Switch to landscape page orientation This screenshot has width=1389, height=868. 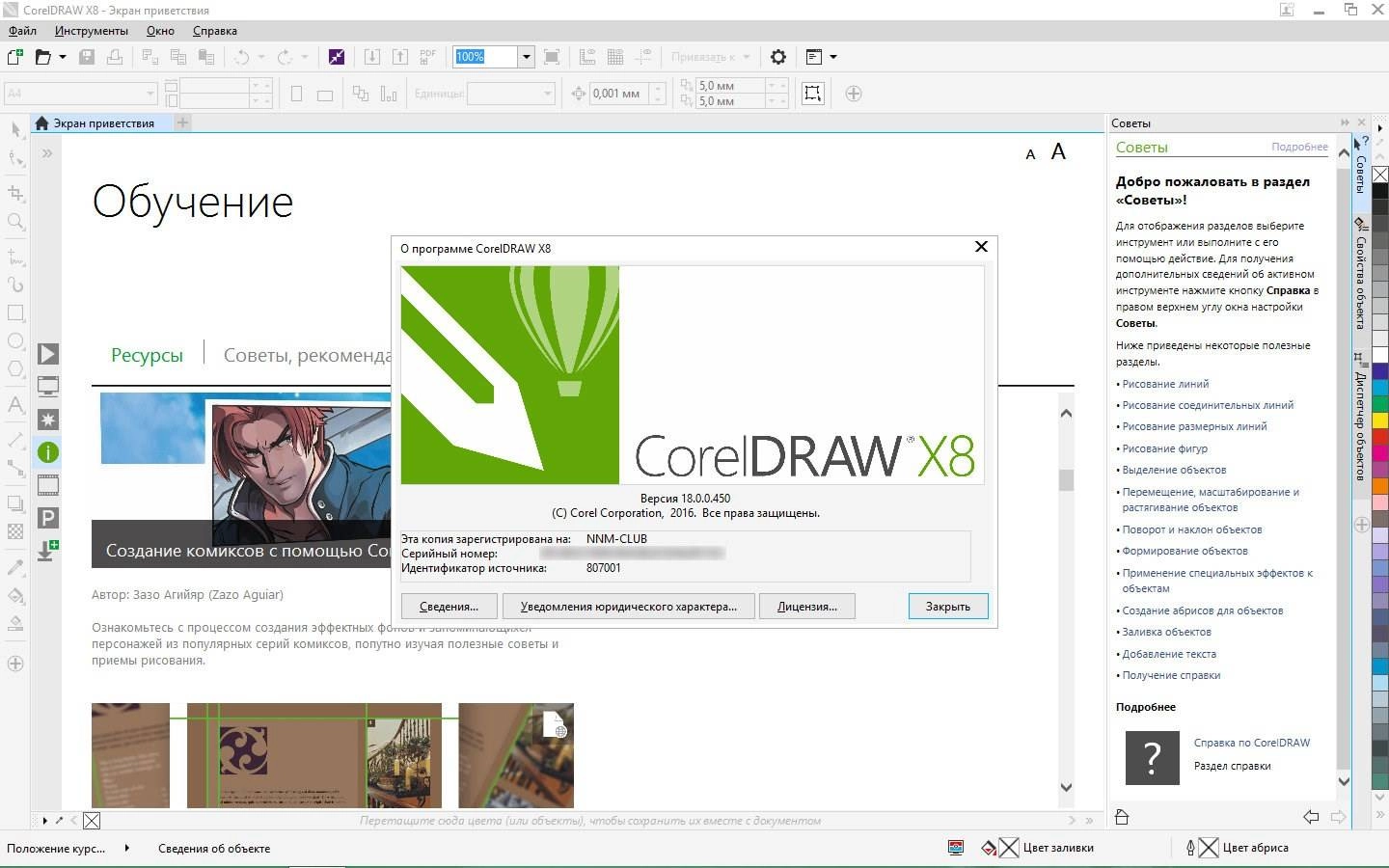[325, 95]
